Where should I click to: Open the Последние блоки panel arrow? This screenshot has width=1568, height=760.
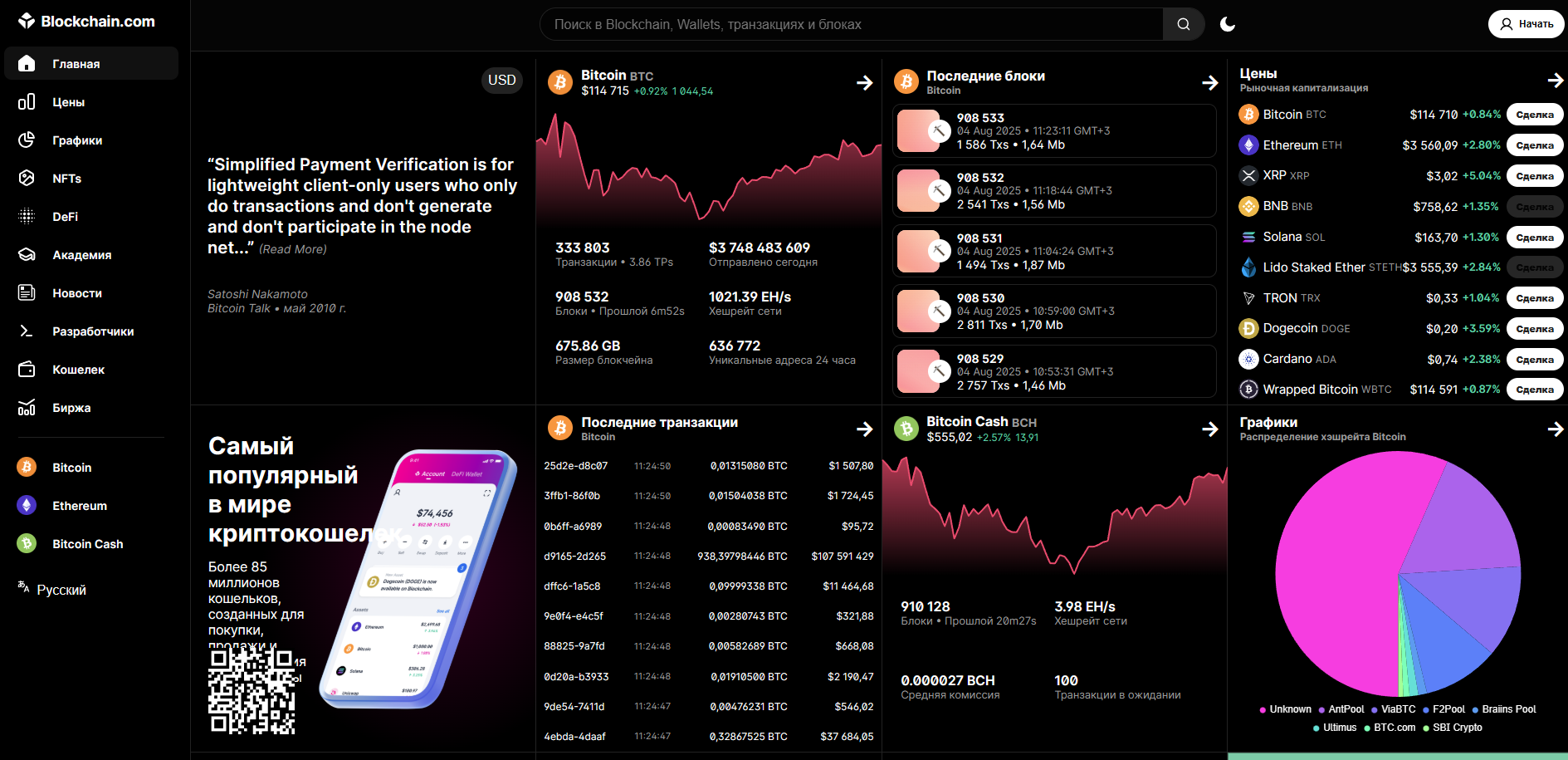click(1209, 82)
